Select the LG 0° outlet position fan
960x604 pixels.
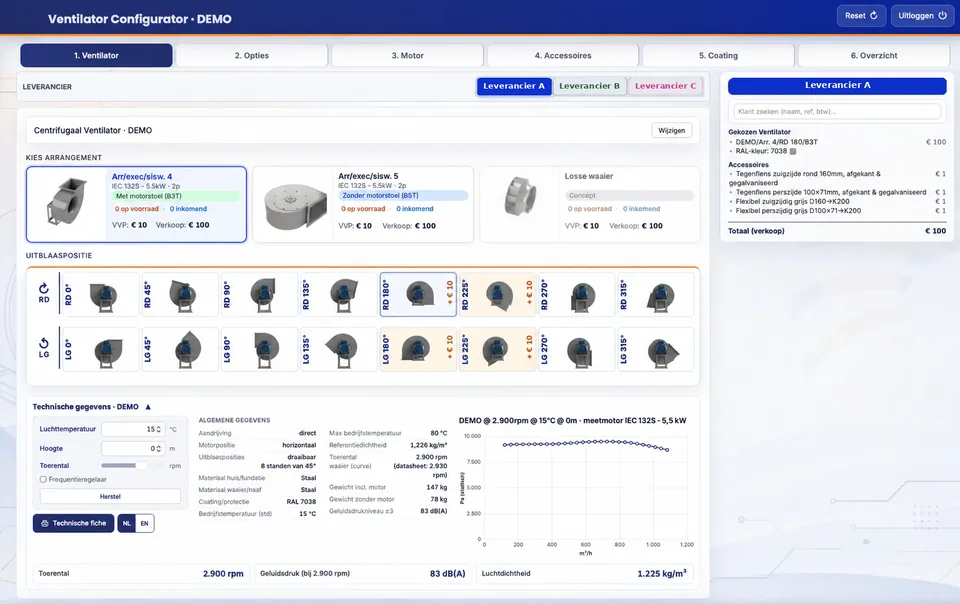[100, 349]
